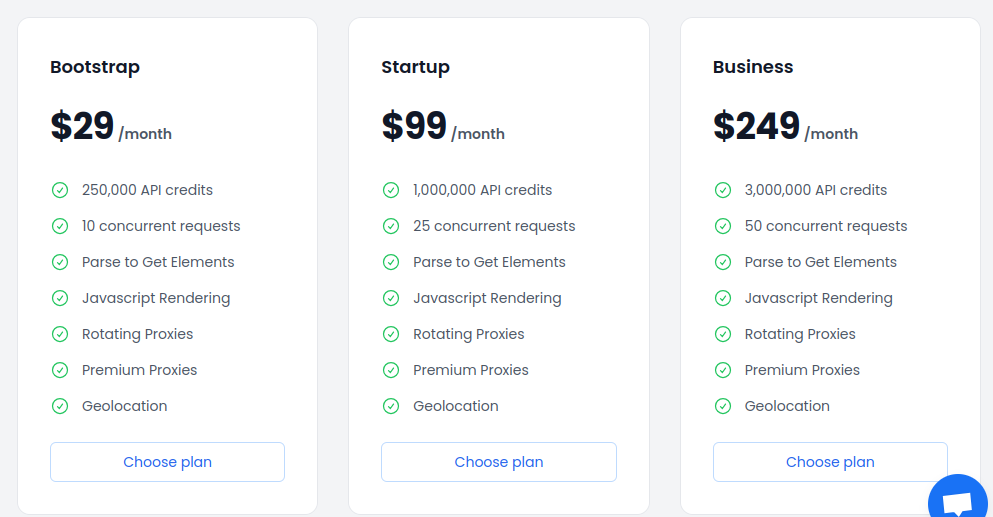
Task: Click Bootstrap's Parse to Get Elements text
Action: click(158, 262)
